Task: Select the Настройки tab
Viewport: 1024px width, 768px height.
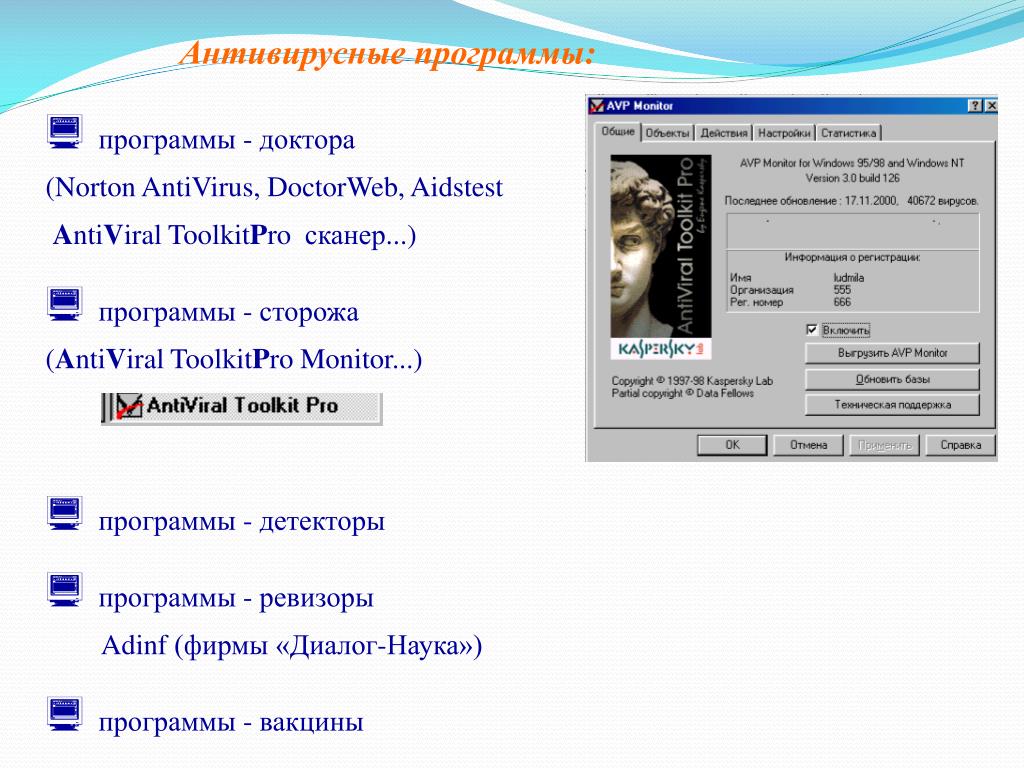Action: pyautogui.click(x=784, y=133)
